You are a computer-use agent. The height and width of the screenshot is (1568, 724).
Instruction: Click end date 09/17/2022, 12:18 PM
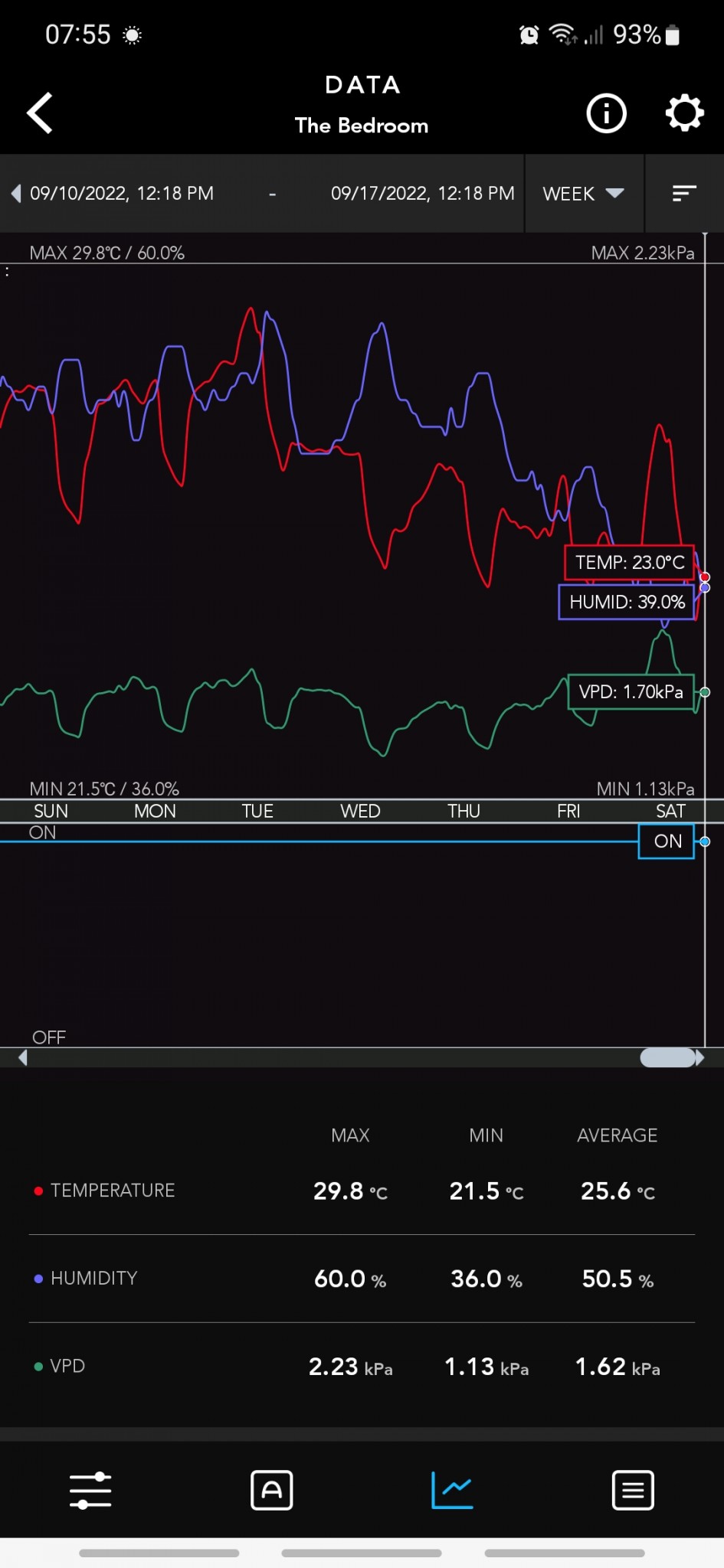tap(422, 194)
